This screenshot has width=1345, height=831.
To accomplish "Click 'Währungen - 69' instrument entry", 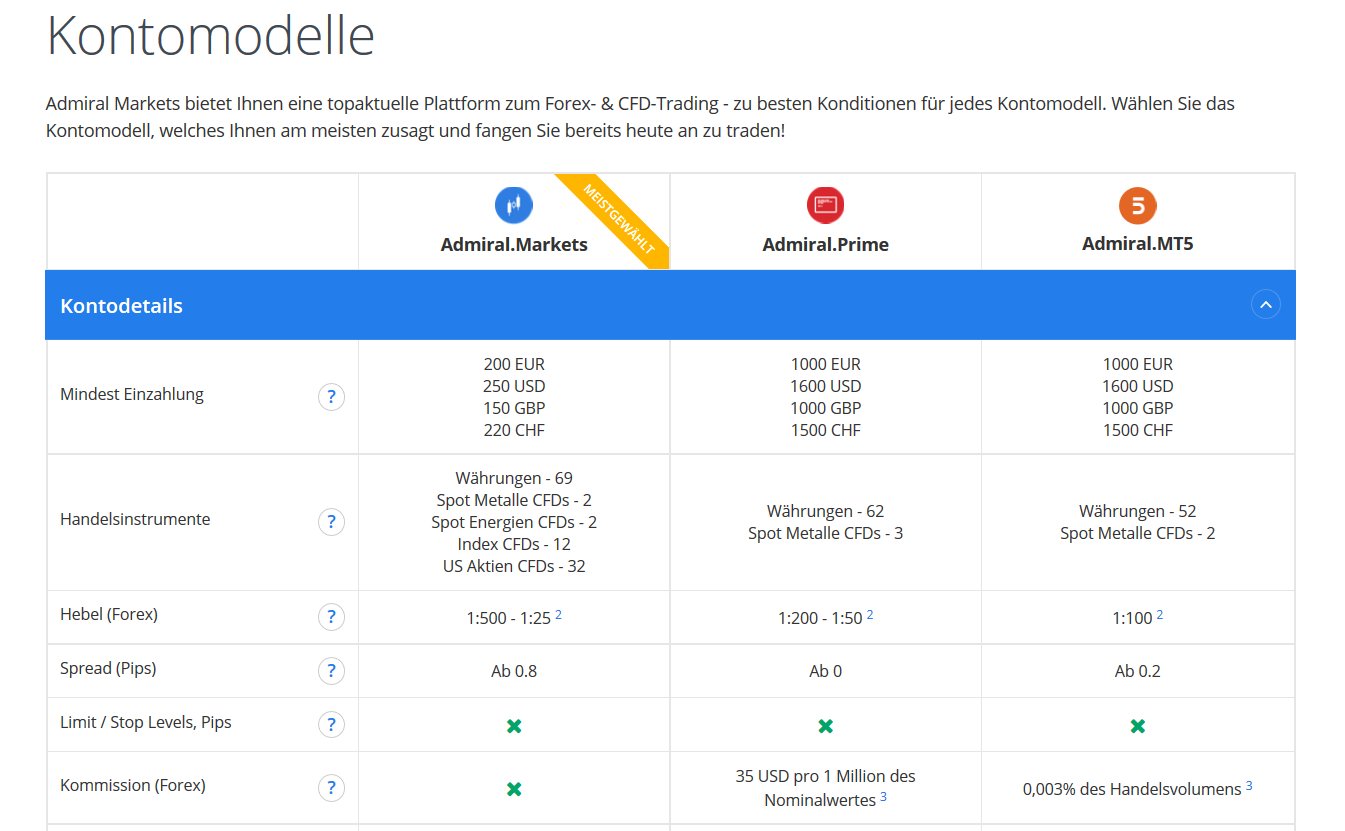I will click(x=514, y=478).
